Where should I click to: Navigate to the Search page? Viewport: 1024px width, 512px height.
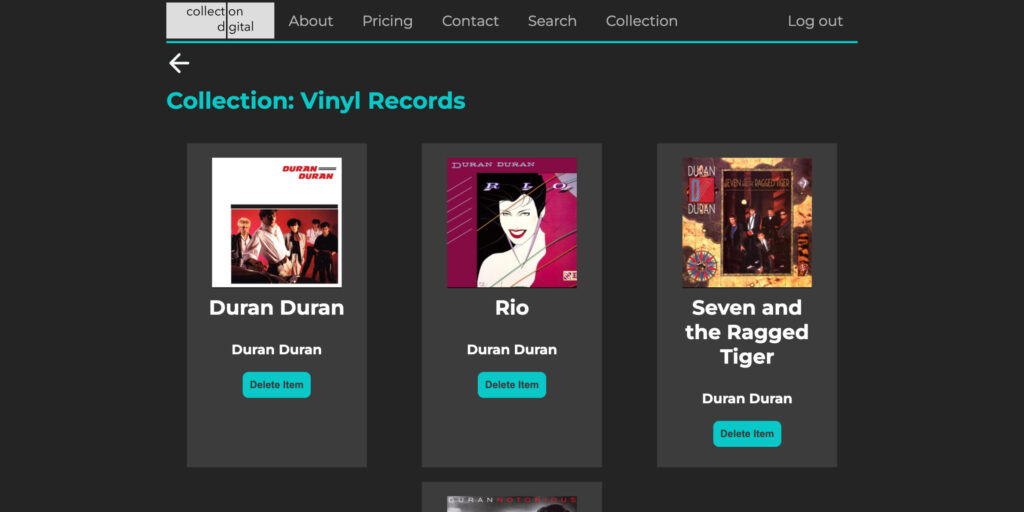[552, 21]
